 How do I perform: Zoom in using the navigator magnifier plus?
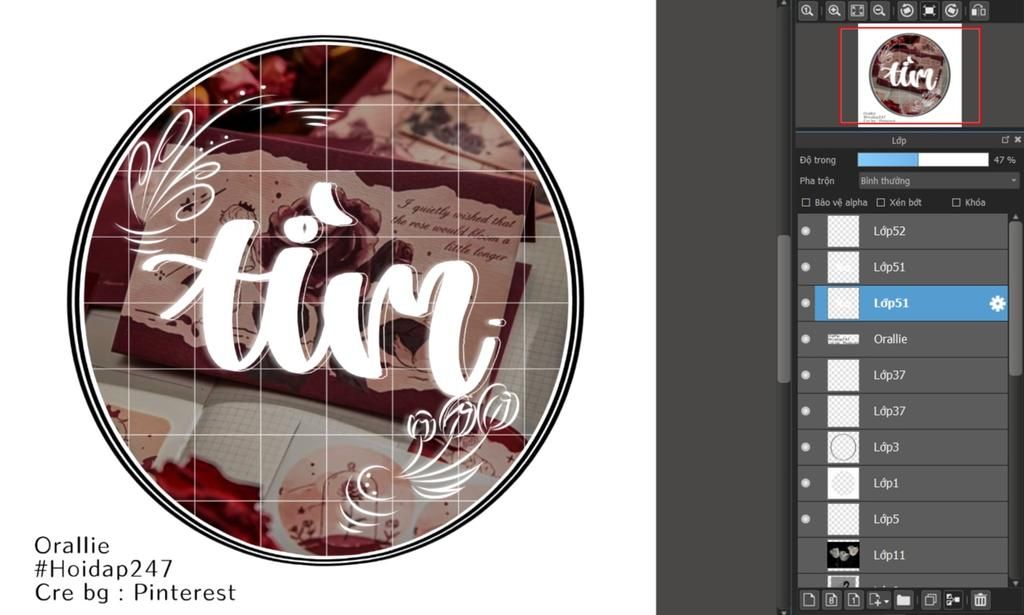point(834,10)
